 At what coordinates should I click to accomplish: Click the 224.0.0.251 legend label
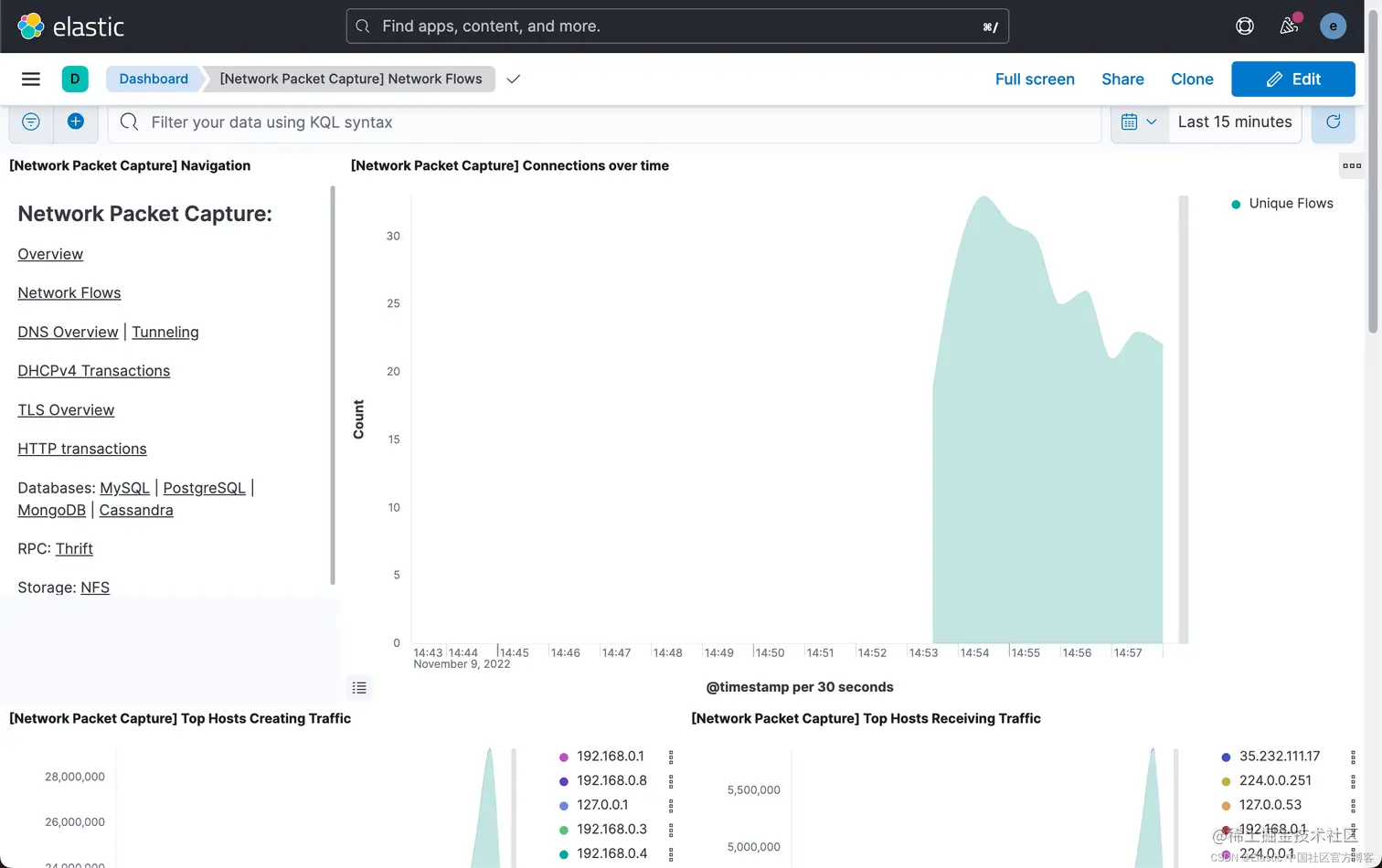coord(1275,780)
